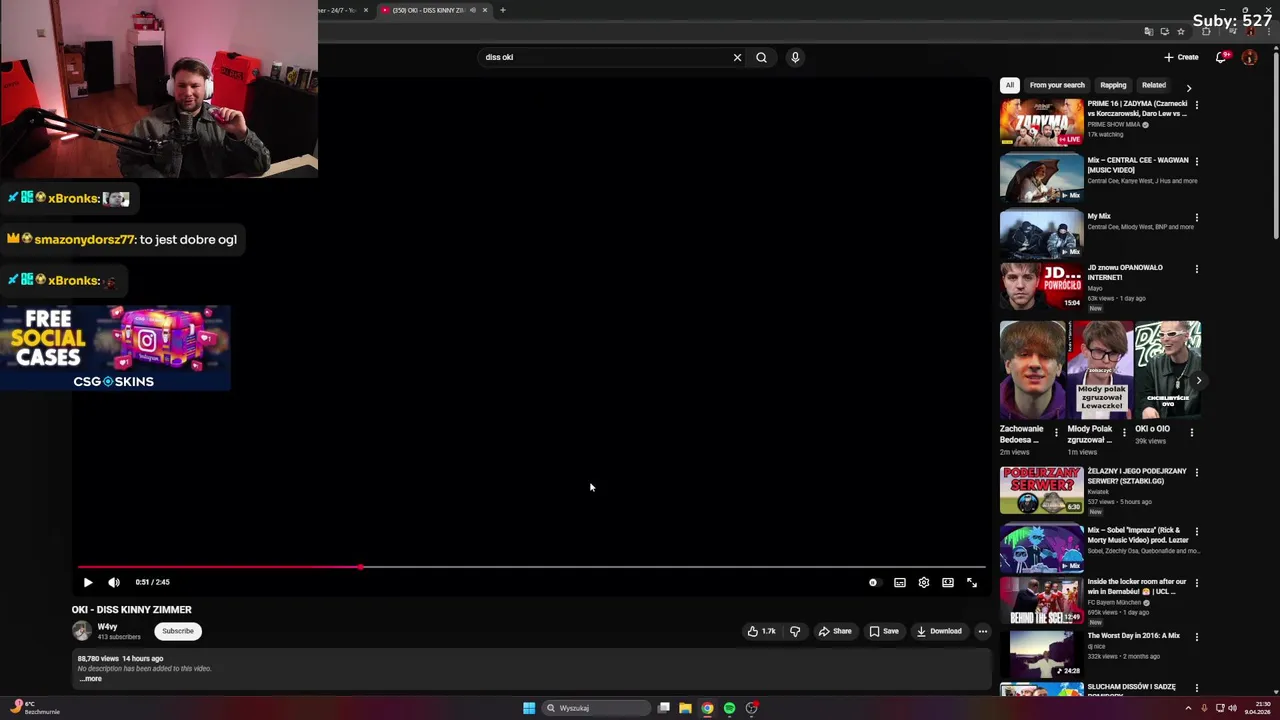1280x720 pixels.
Task: Open the Create menu
Action: point(1181,57)
